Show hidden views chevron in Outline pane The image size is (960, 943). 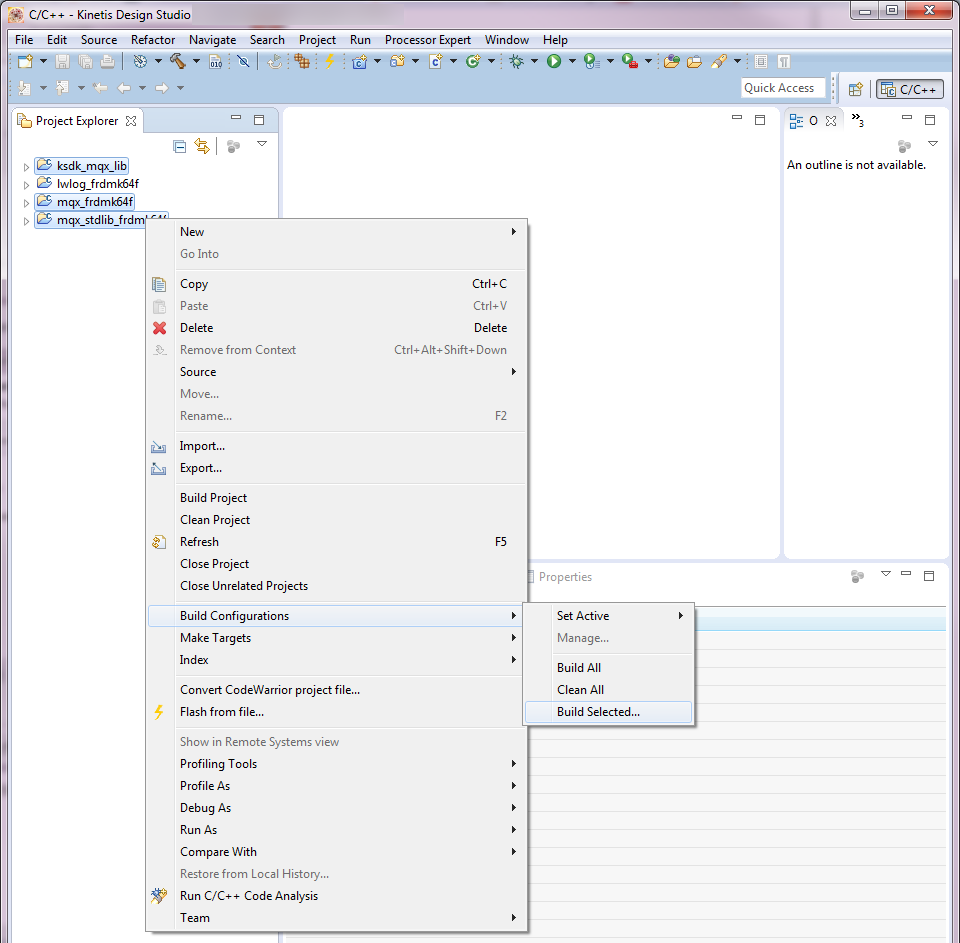coord(858,120)
